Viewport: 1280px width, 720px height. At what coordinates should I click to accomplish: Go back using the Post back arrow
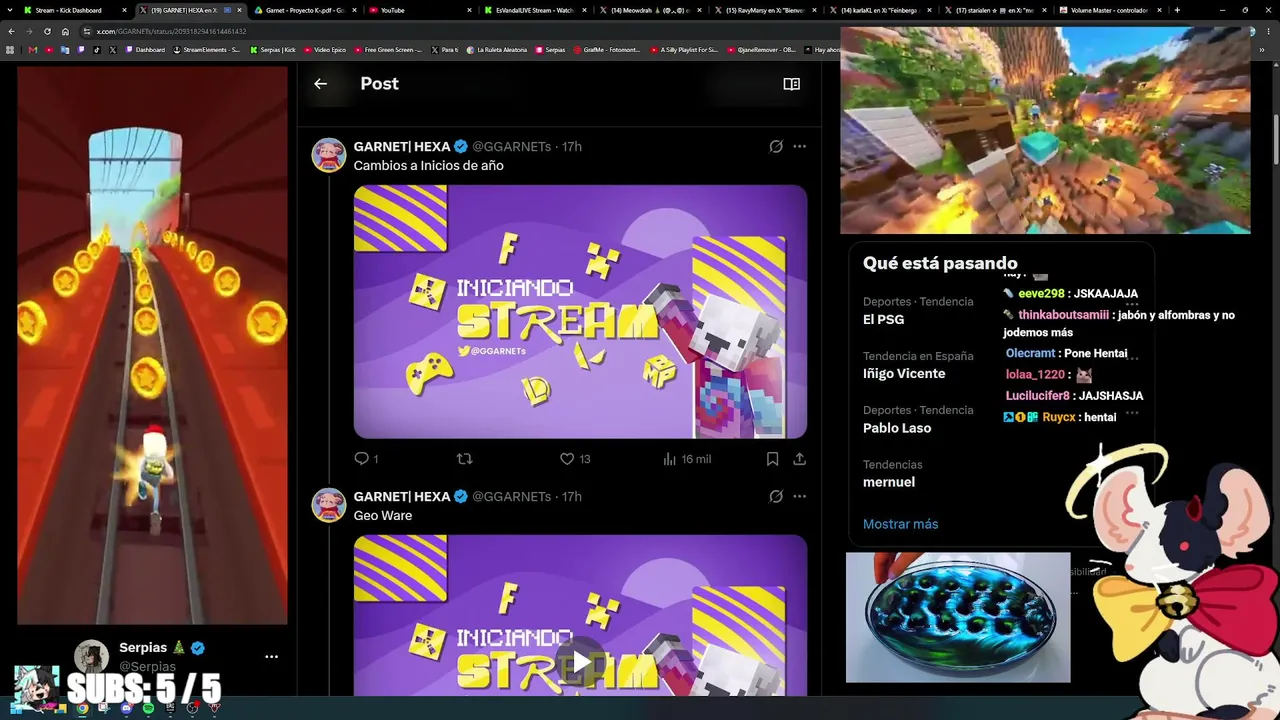coord(320,84)
